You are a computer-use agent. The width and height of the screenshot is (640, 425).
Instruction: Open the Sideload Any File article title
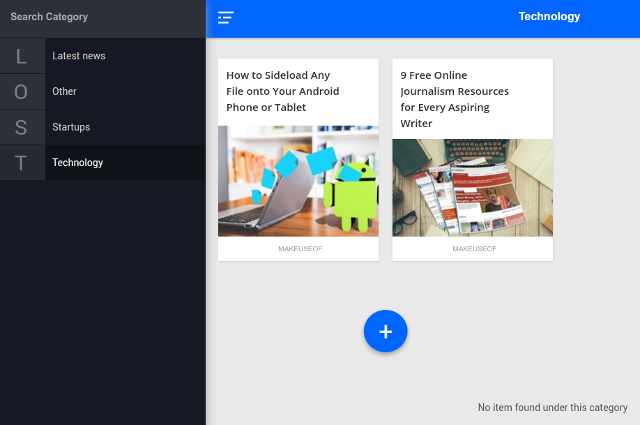coord(282,91)
